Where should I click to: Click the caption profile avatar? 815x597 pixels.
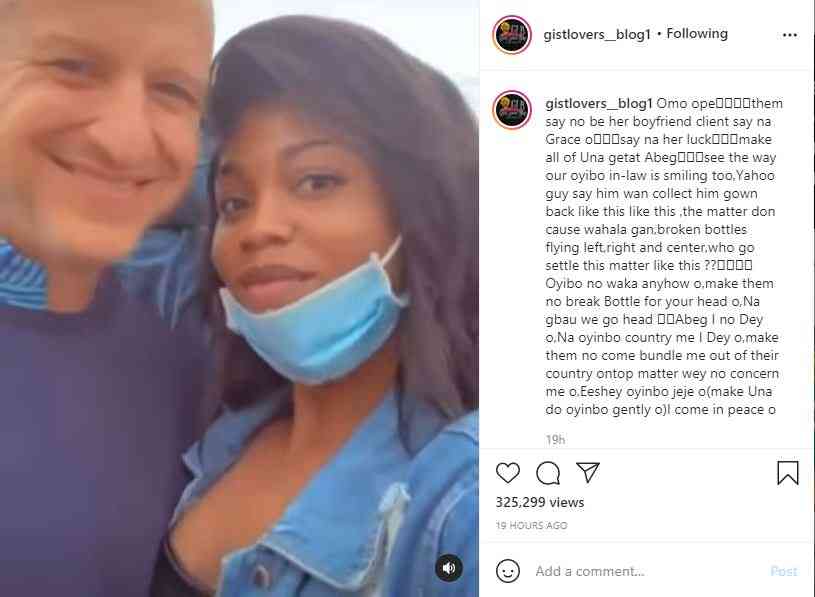512,110
